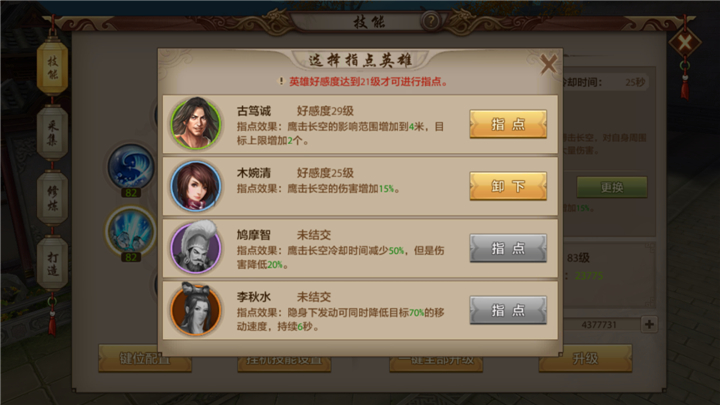Open the help question mark icon
Image resolution: width=720 pixels, height=405 pixels.
point(431,21)
